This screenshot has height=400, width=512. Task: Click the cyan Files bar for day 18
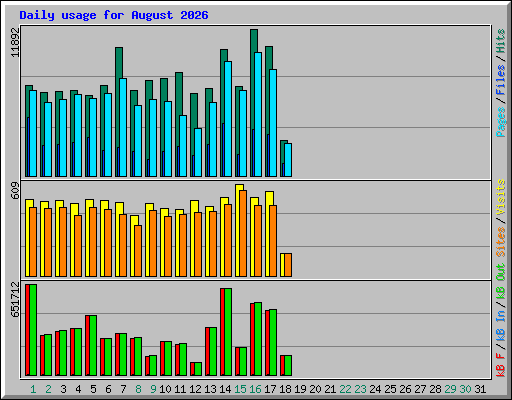[x=288, y=160]
